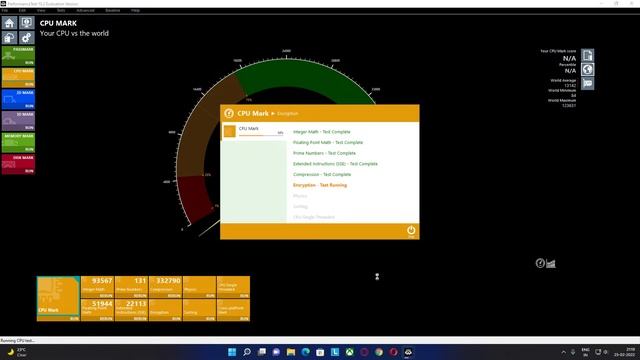640x360 pixels.
Task: Open the Advanced menu
Action: 85,10
